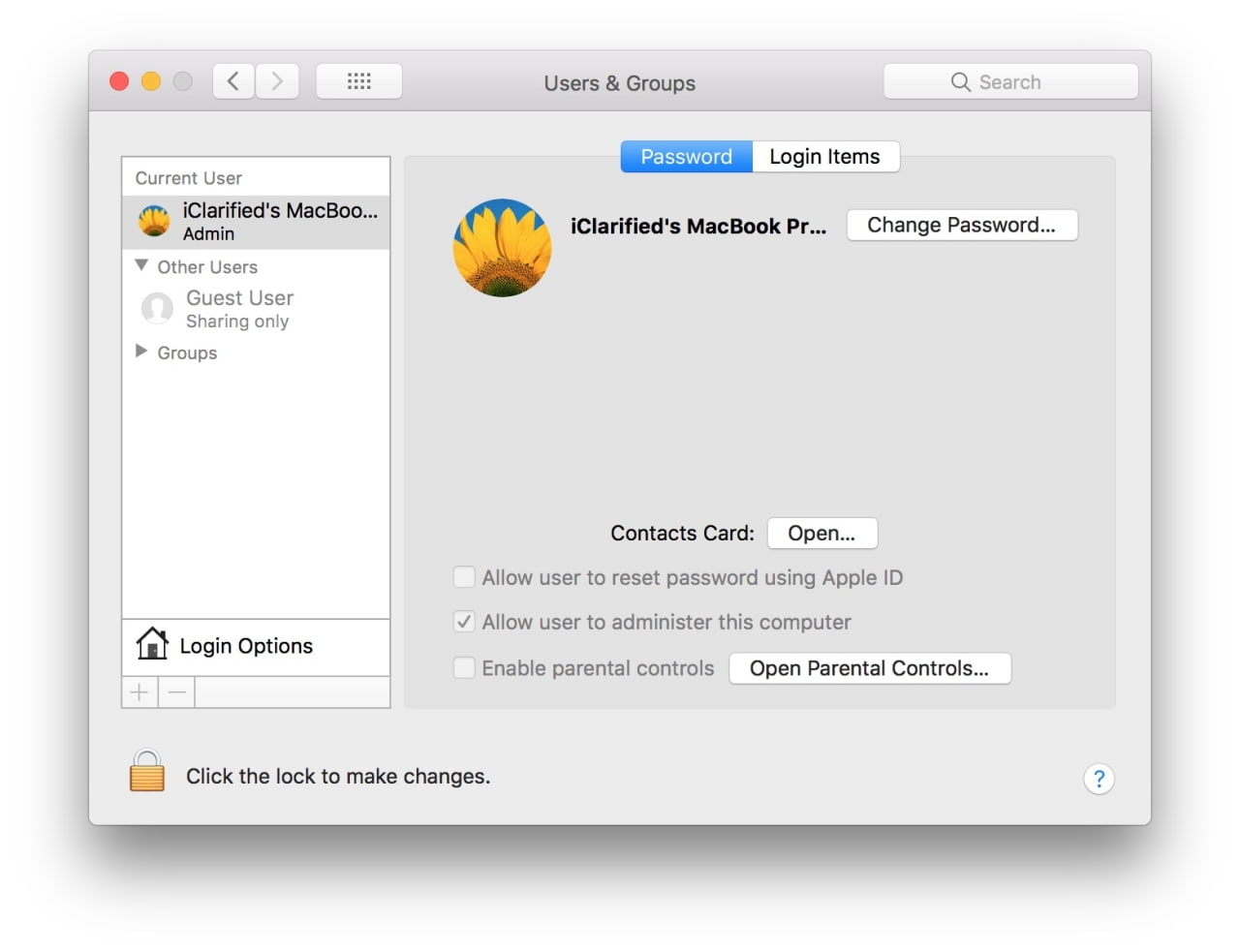Add a new user with the plus icon
Screen dimensions: 1240x952
click(139, 691)
